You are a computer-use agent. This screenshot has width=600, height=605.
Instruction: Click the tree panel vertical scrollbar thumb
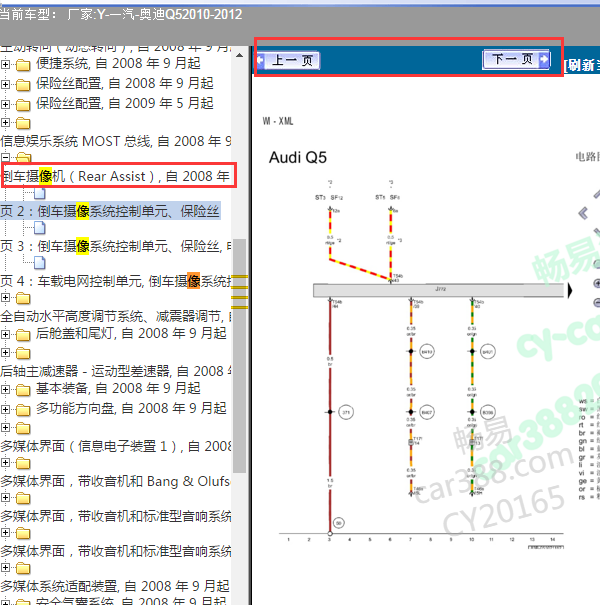(x=240, y=355)
